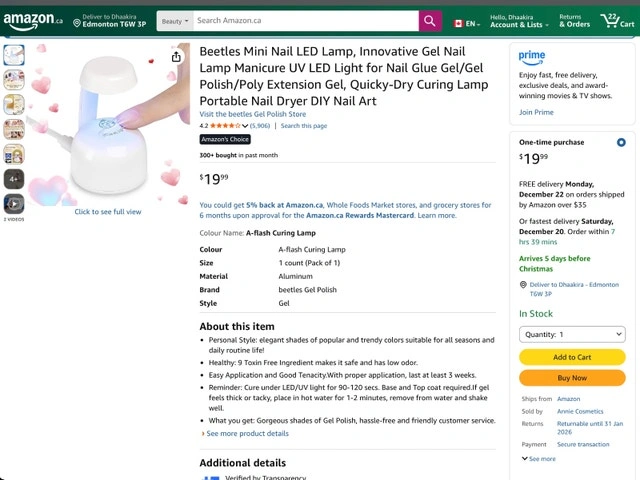Focus the Search Amazon.ca input field

(305, 21)
